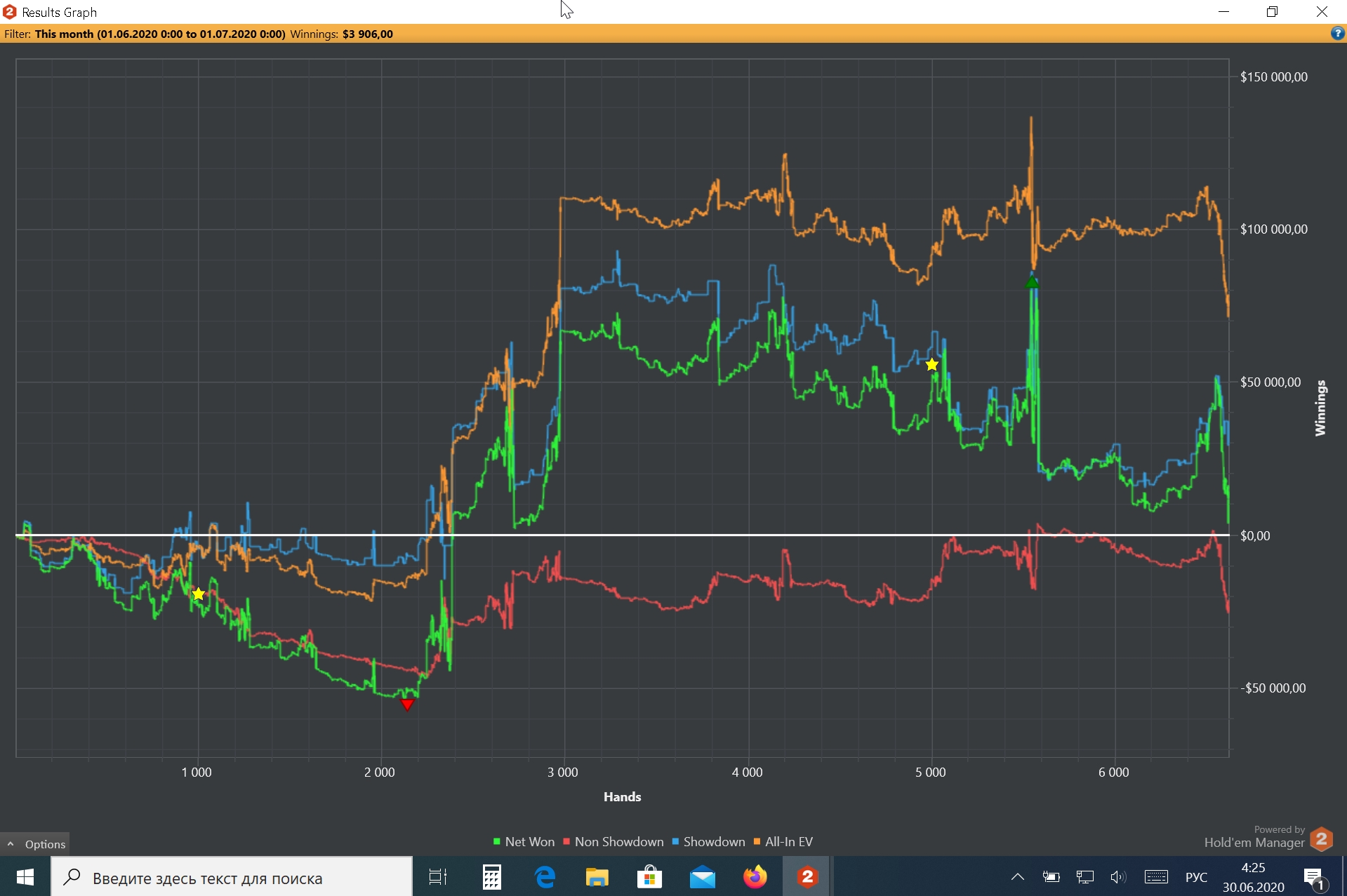
Task: Click the red downward triangle low marker
Action: tap(407, 704)
